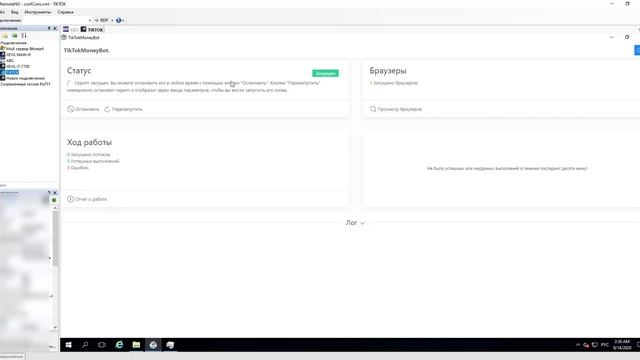Click the first purple tab icon left of TIKTOK tab
Image resolution: width=640 pixels, height=360 pixels.
click(66, 29)
